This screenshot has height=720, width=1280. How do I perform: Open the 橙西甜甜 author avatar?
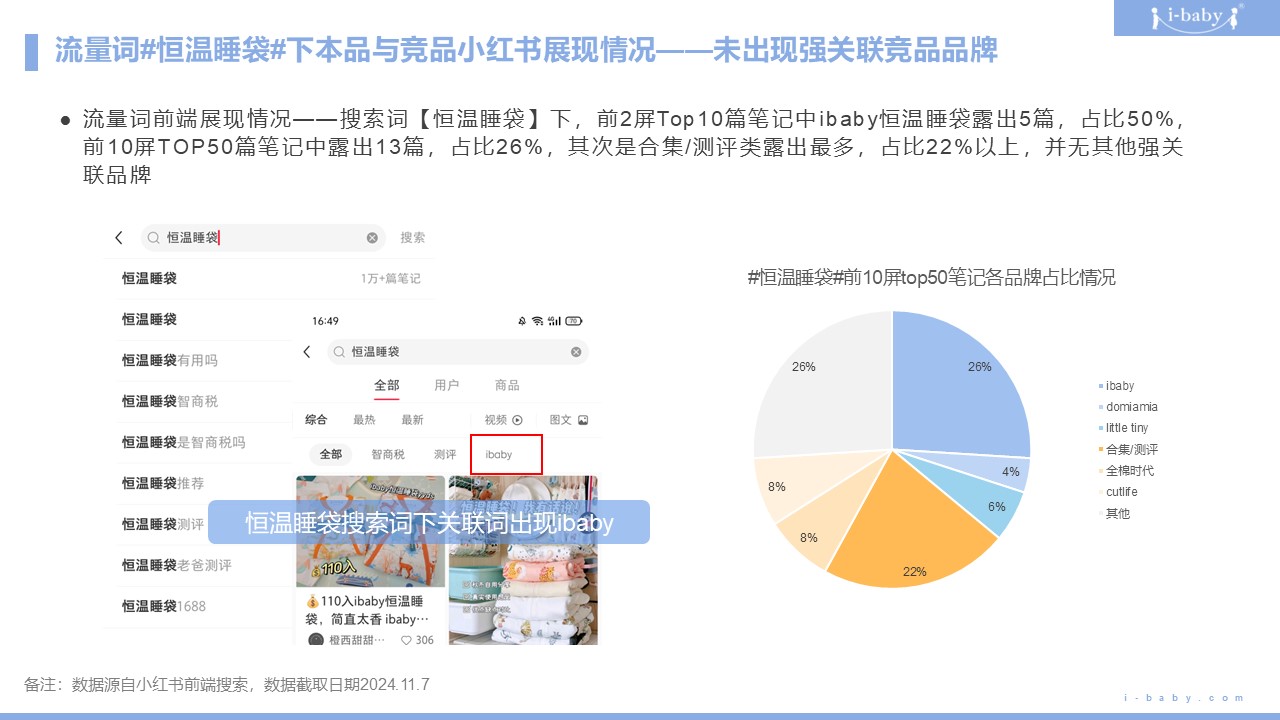click(x=316, y=640)
